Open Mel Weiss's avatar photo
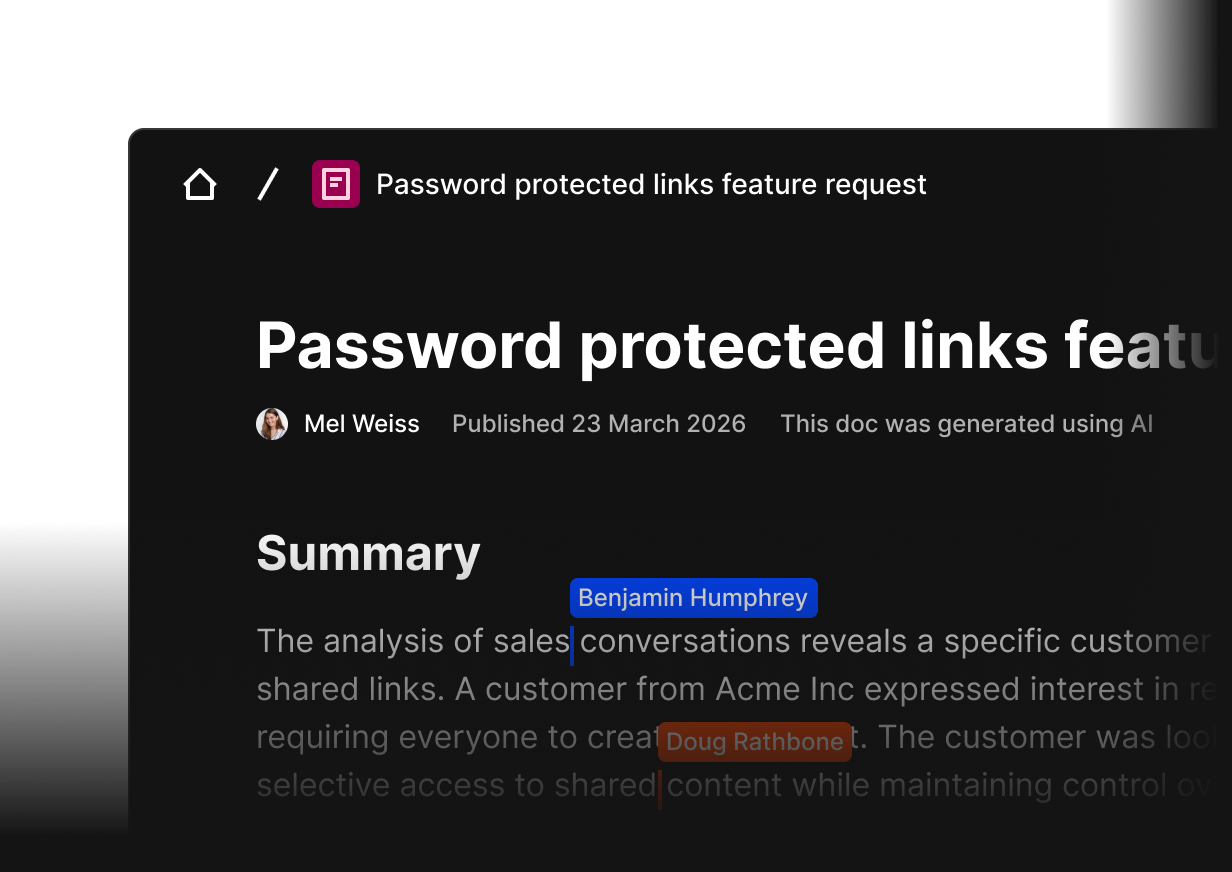Image resolution: width=1232 pixels, height=872 pixels. tap(272, 424)
